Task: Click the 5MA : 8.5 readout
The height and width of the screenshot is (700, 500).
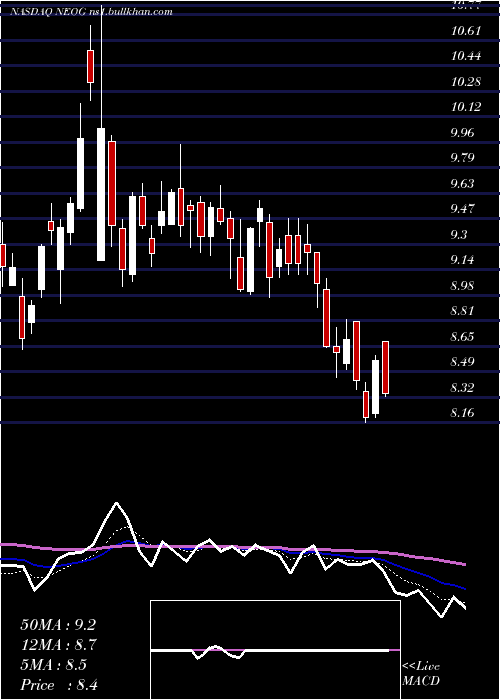Action: (54, 665)
